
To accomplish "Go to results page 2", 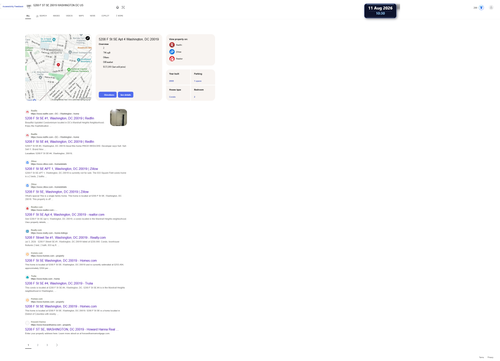I will 38,345.
